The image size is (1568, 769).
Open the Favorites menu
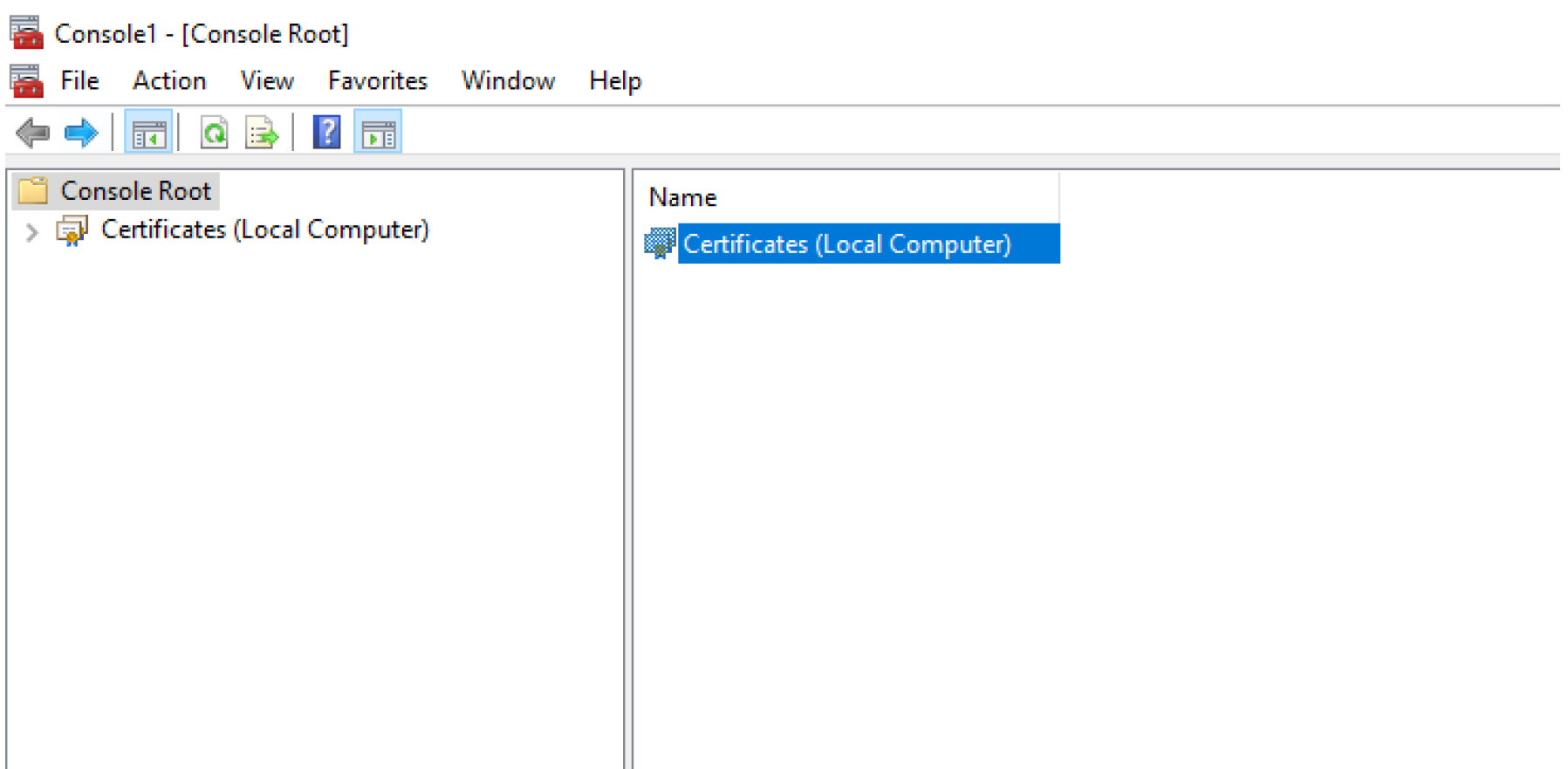pyautogui.click(x=378, y=80)
